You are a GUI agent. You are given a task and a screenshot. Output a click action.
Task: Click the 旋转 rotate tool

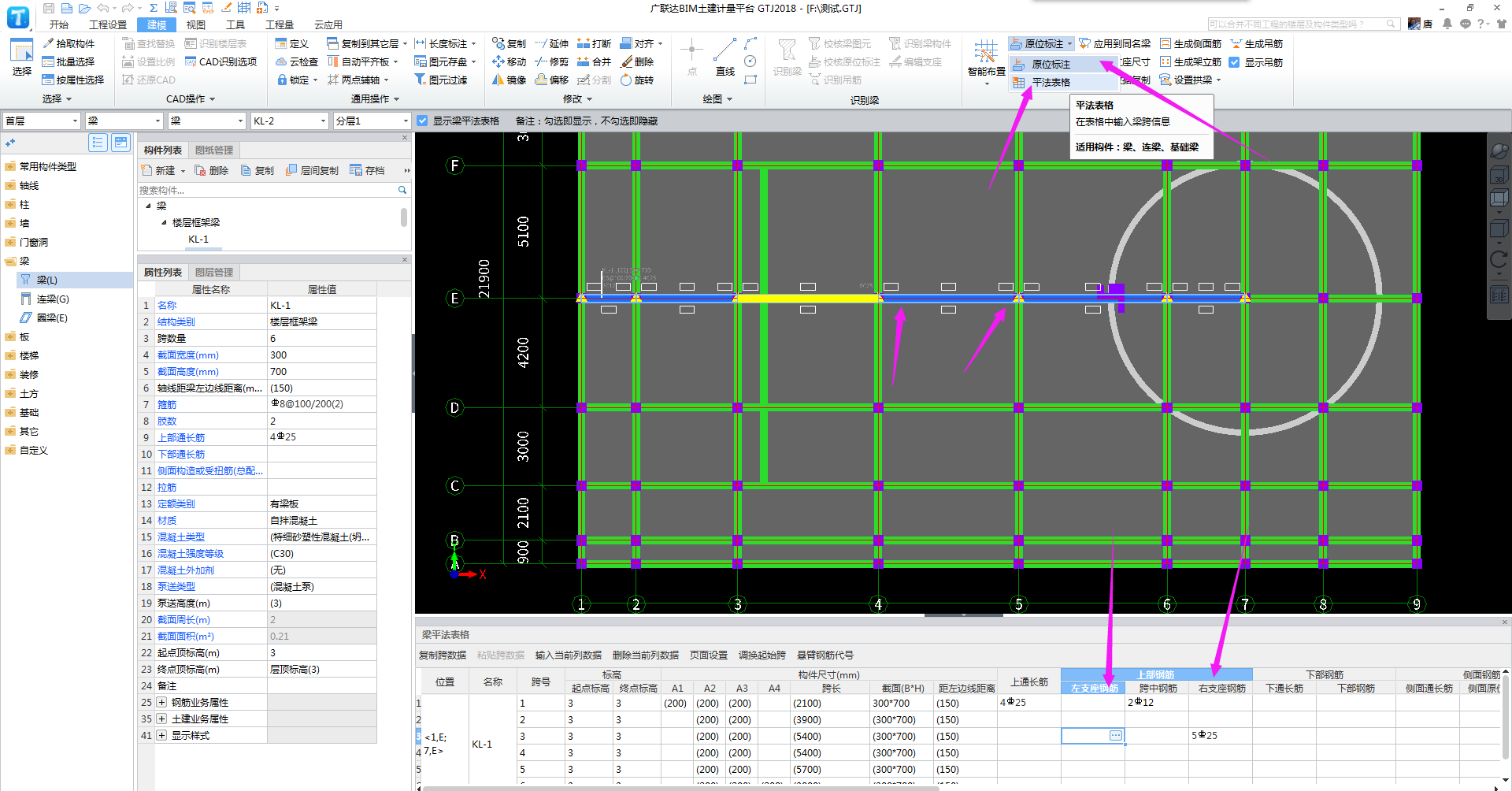coord(637,80)
